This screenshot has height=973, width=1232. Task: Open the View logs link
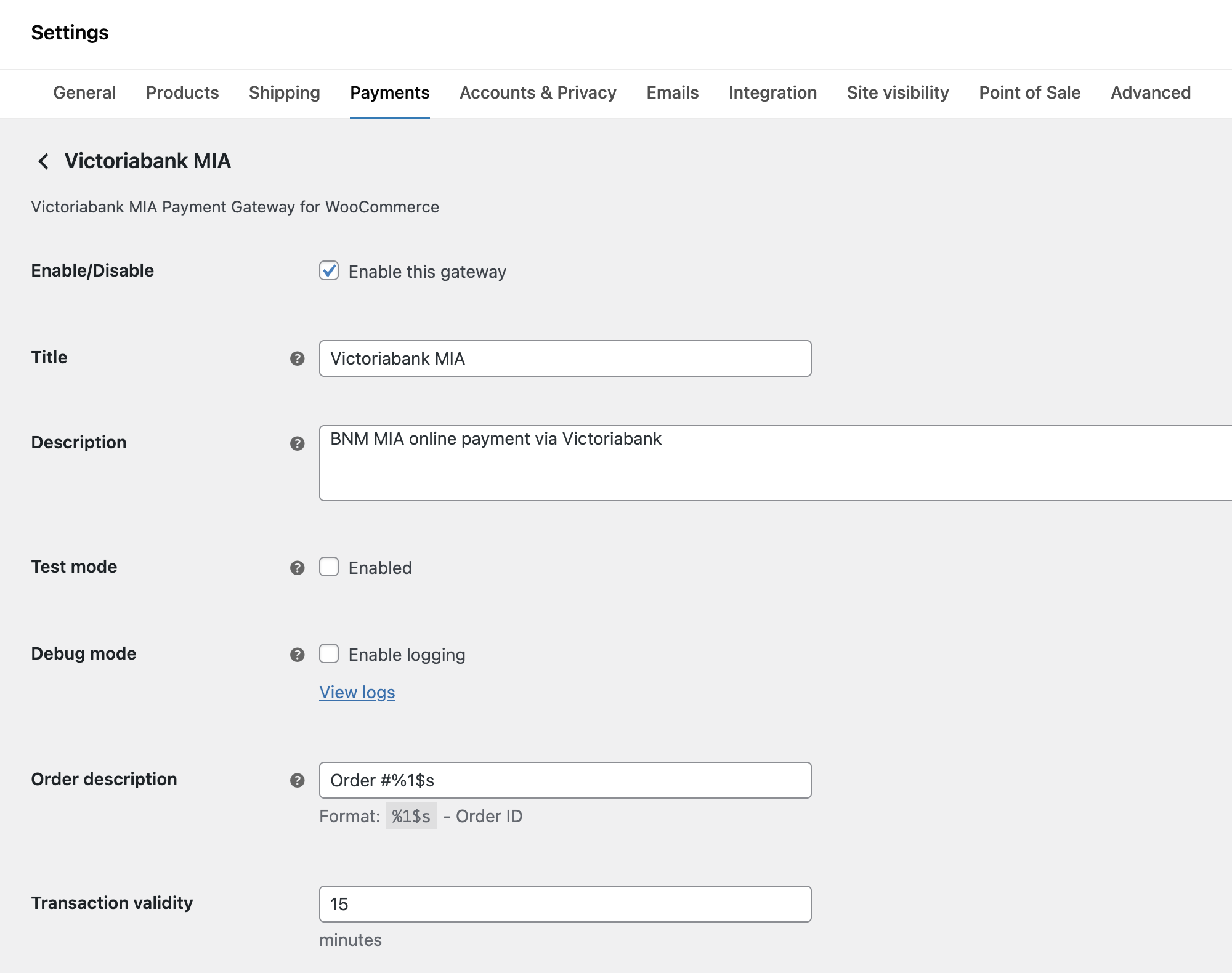click(x=356, y=692)
